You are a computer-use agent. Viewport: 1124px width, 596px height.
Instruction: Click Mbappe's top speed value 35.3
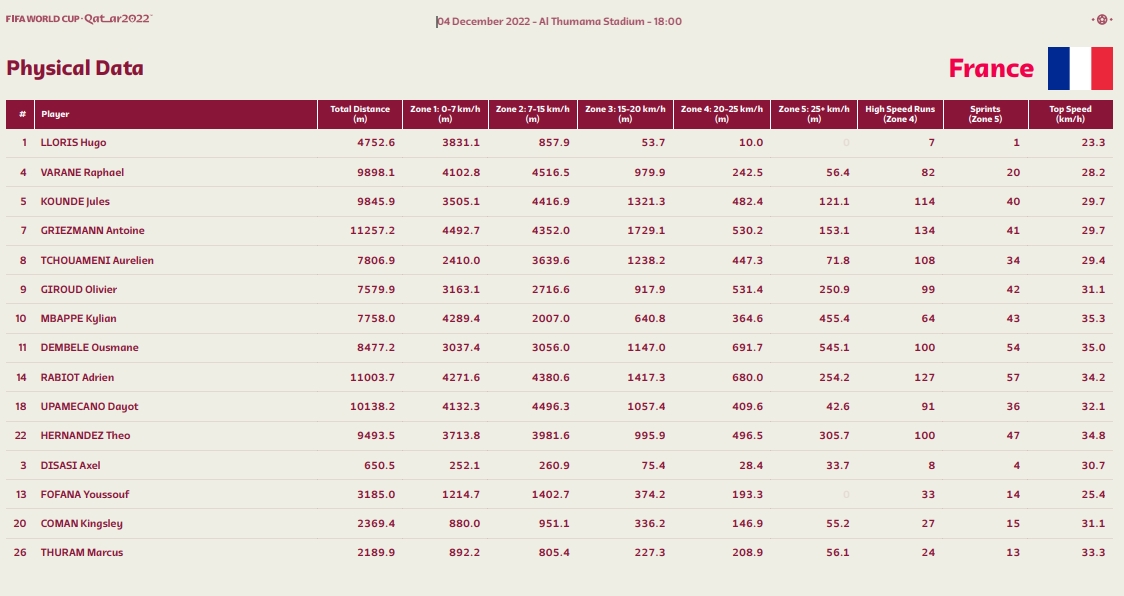click(x=1093, y=318)
